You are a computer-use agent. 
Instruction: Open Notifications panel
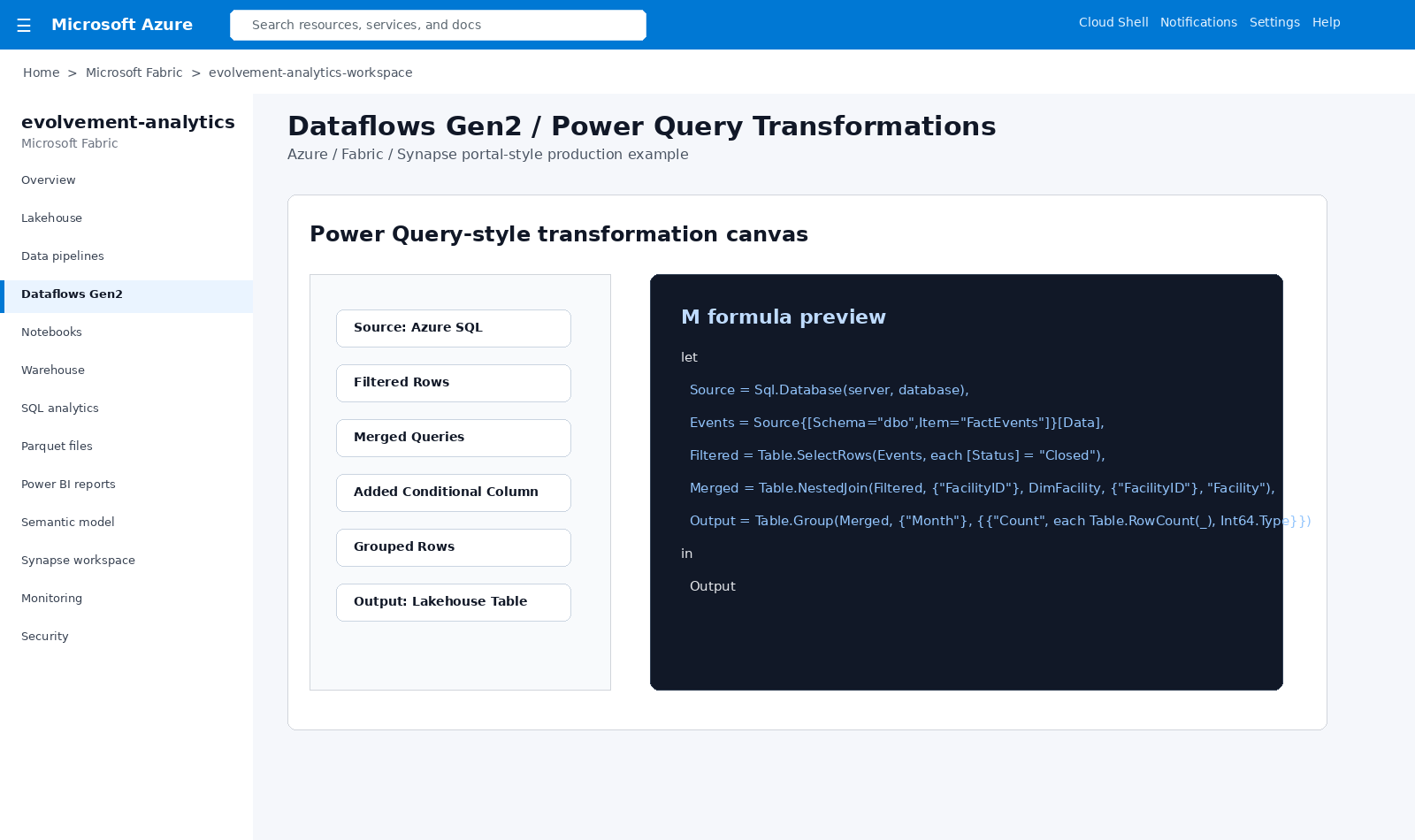[1198, 22]
